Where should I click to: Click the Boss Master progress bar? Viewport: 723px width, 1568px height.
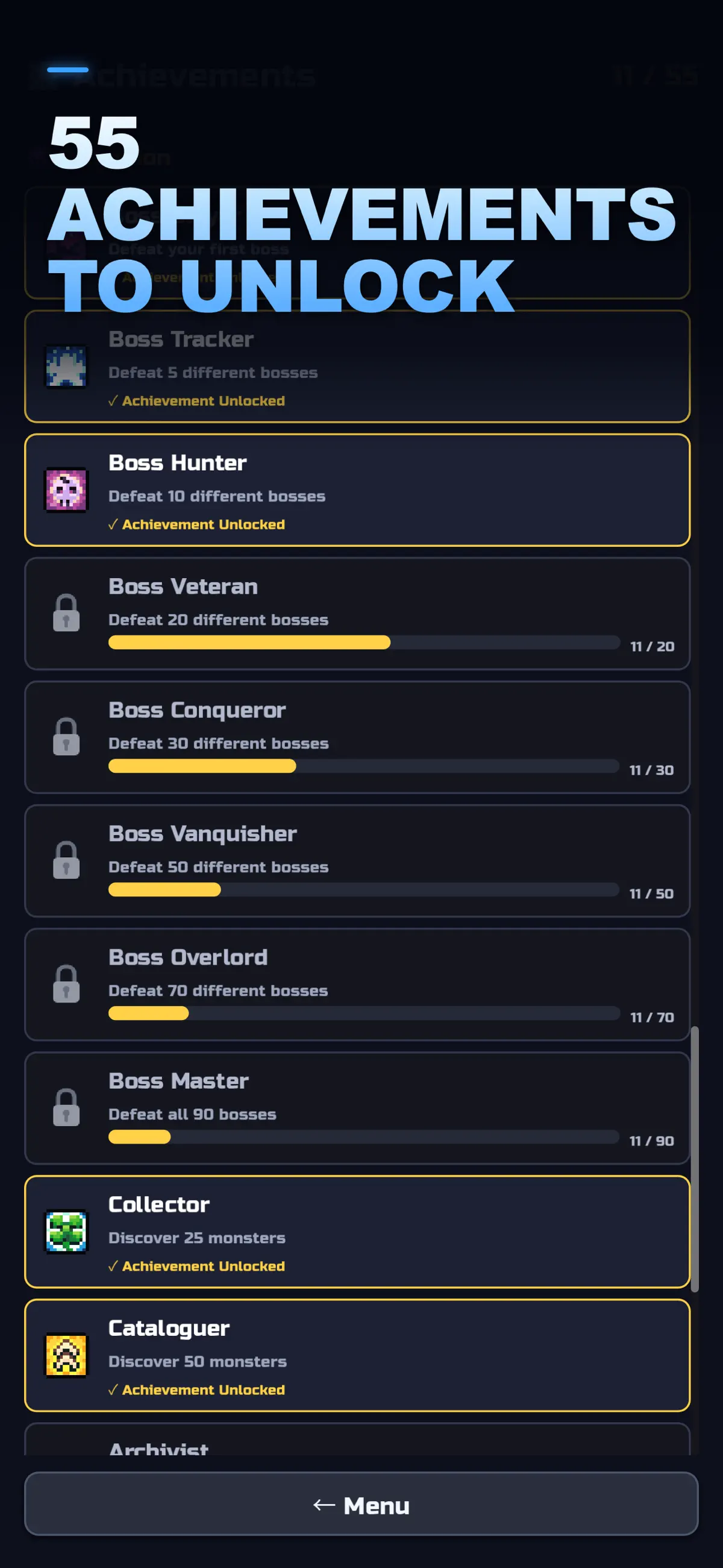[x=364, y=1136]
